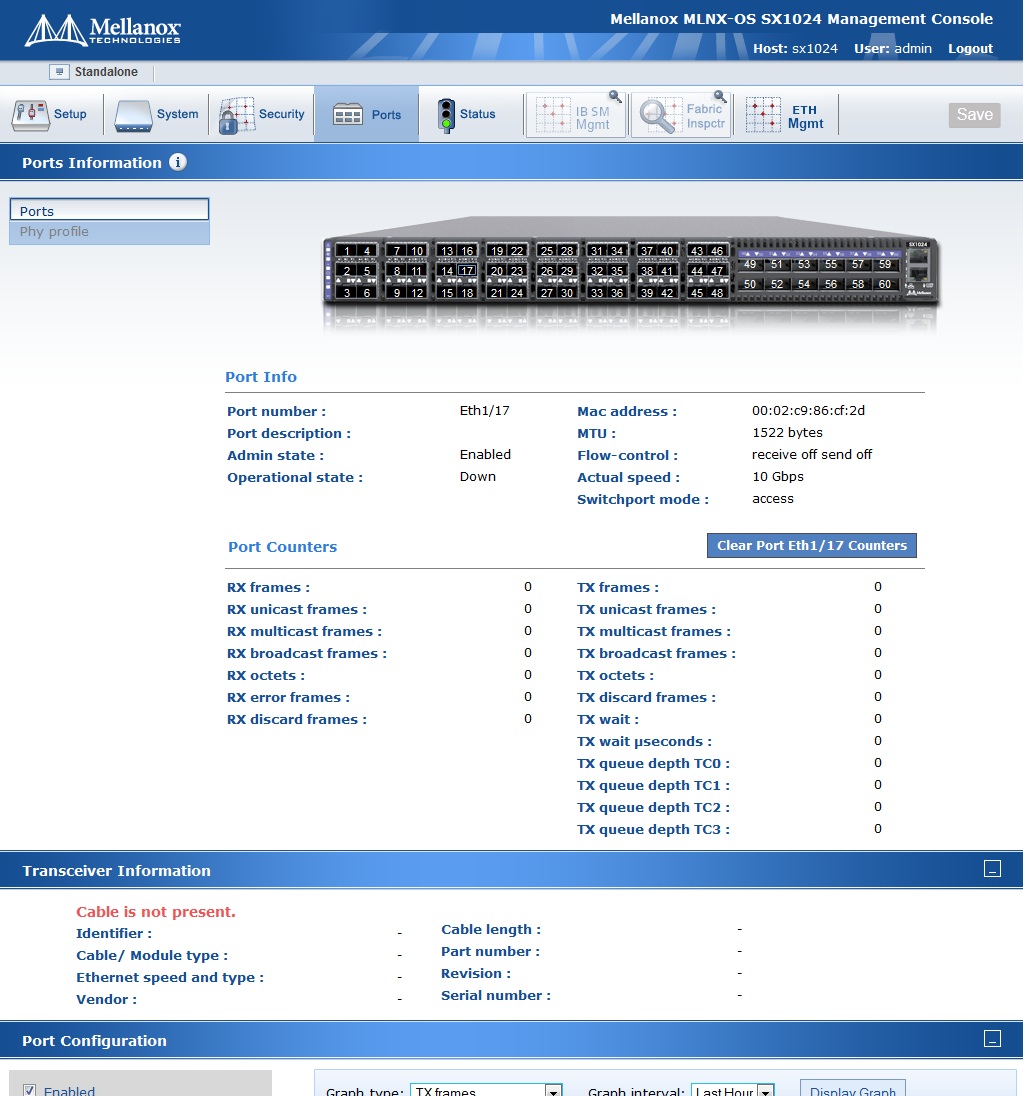This screenshot has width=1029, height=1096.
Task: Click the Mellanox Technologies logo
Action: [102, 31]
